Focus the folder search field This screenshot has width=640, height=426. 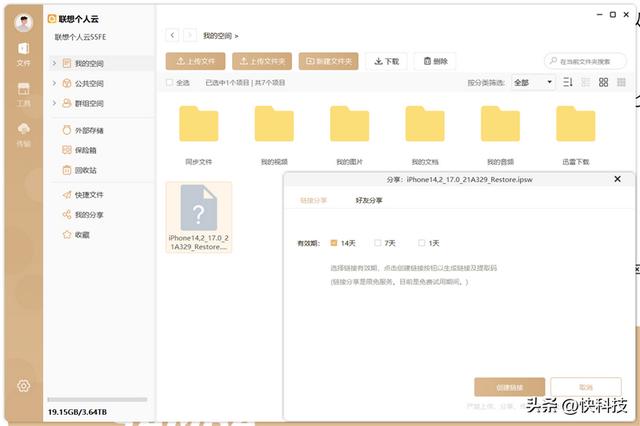(585, 61)
